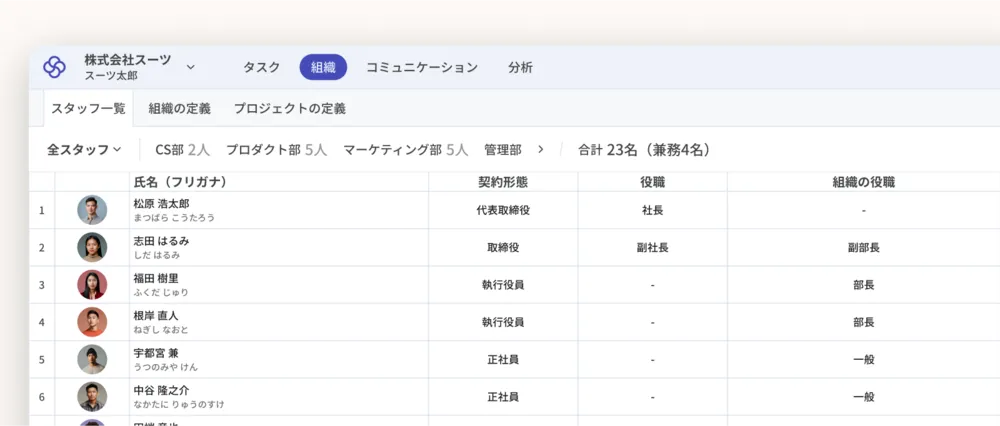
Task: Open the 全スタッフ filter dropdown
Action: (x=84, y=150)
